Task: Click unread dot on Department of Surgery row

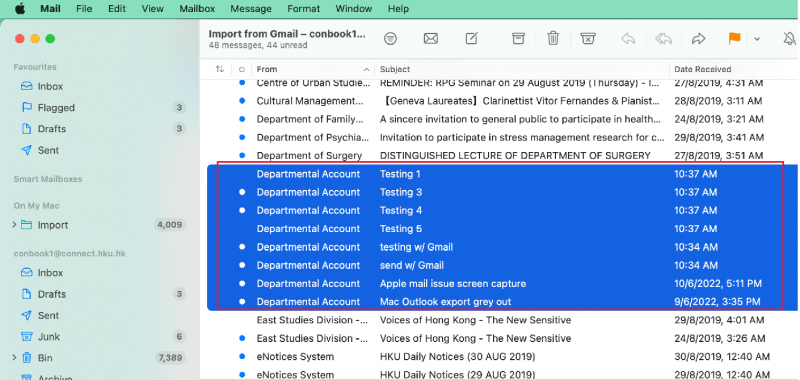Action: point(242,156)
